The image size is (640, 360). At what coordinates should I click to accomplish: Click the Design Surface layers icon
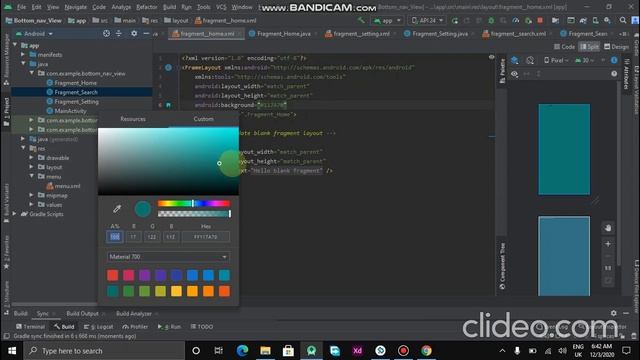[515, 60]
